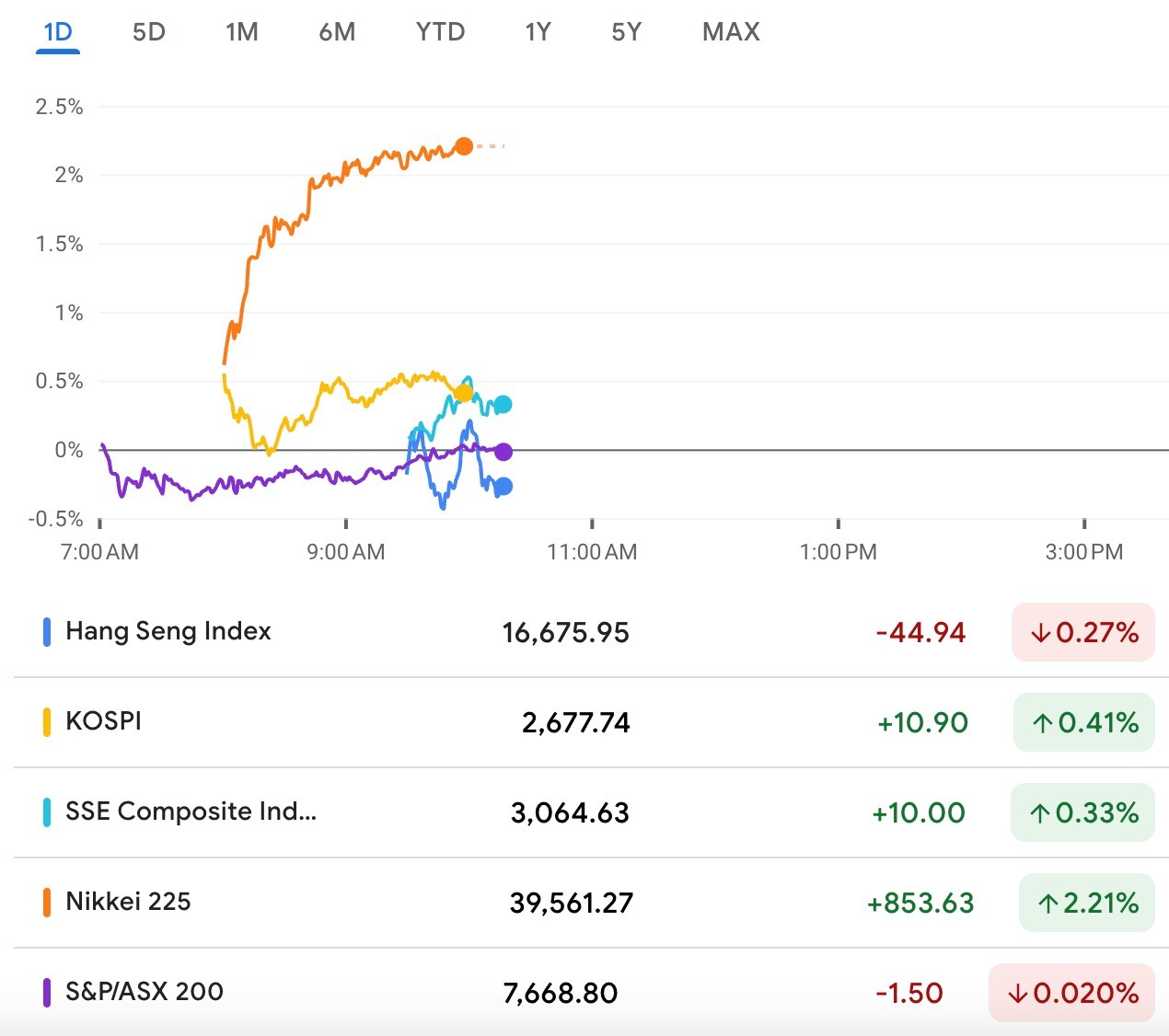The height and width of the screenshot is (1036, 1169).
Task: Click the S&P/ASX 0.020% down badge
Action: (1072, 993)
